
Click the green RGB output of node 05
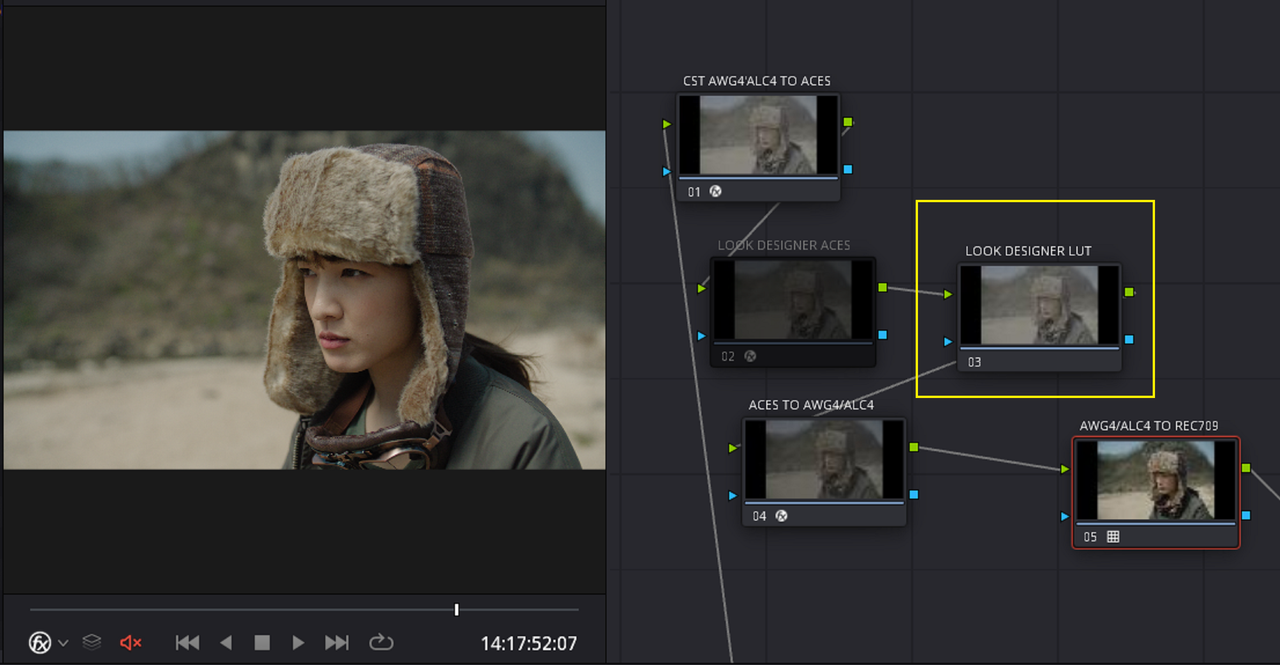point(1245,468)
